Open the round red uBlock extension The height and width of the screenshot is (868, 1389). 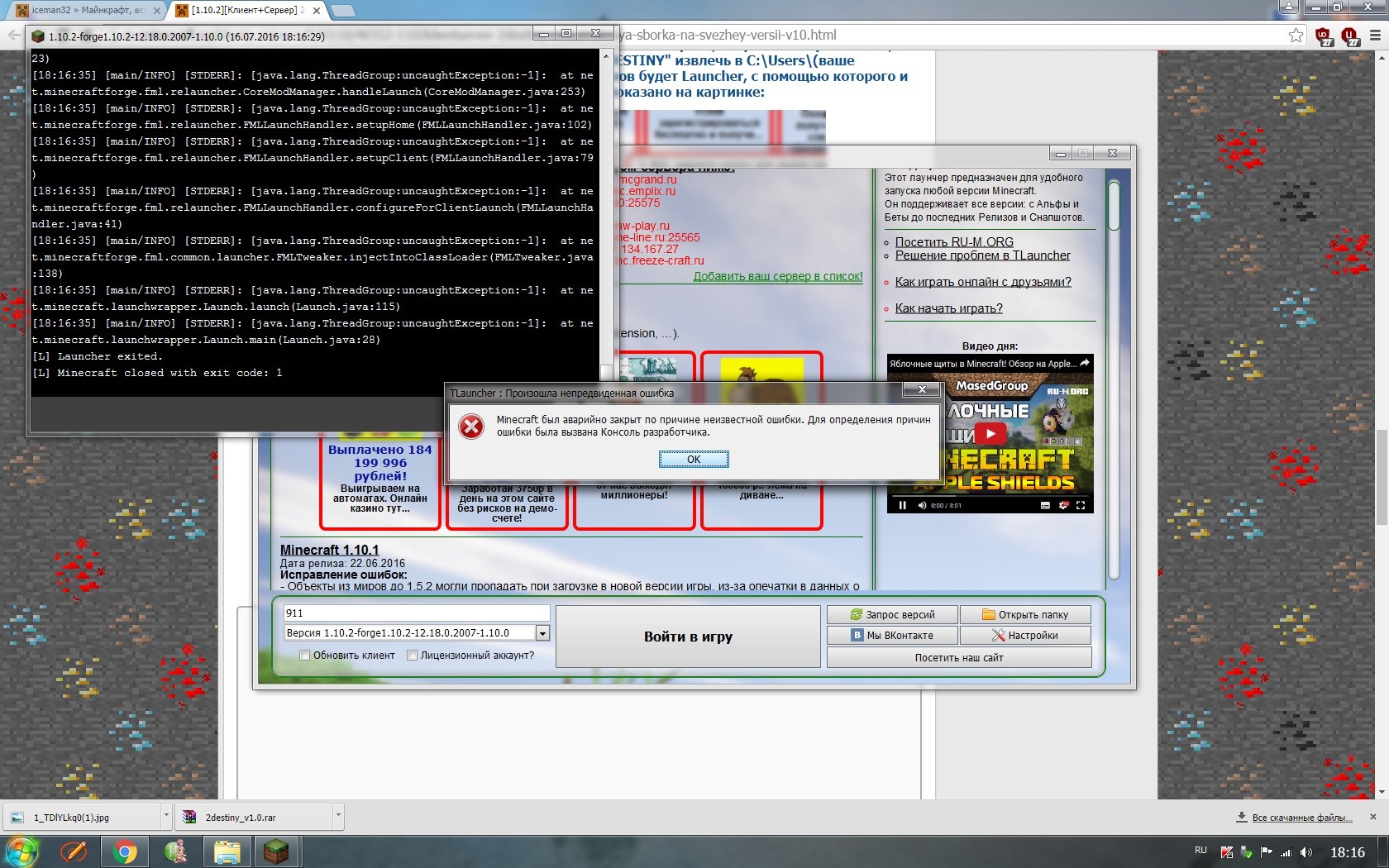1349,36
